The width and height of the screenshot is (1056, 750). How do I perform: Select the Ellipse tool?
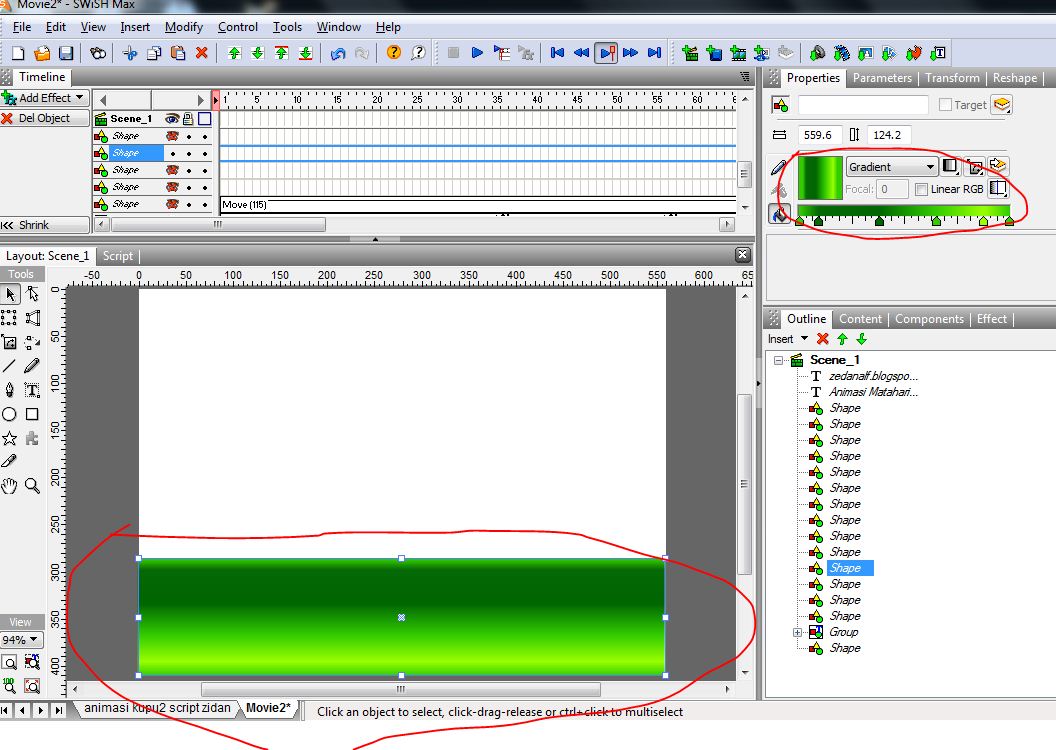coord(10,414)
